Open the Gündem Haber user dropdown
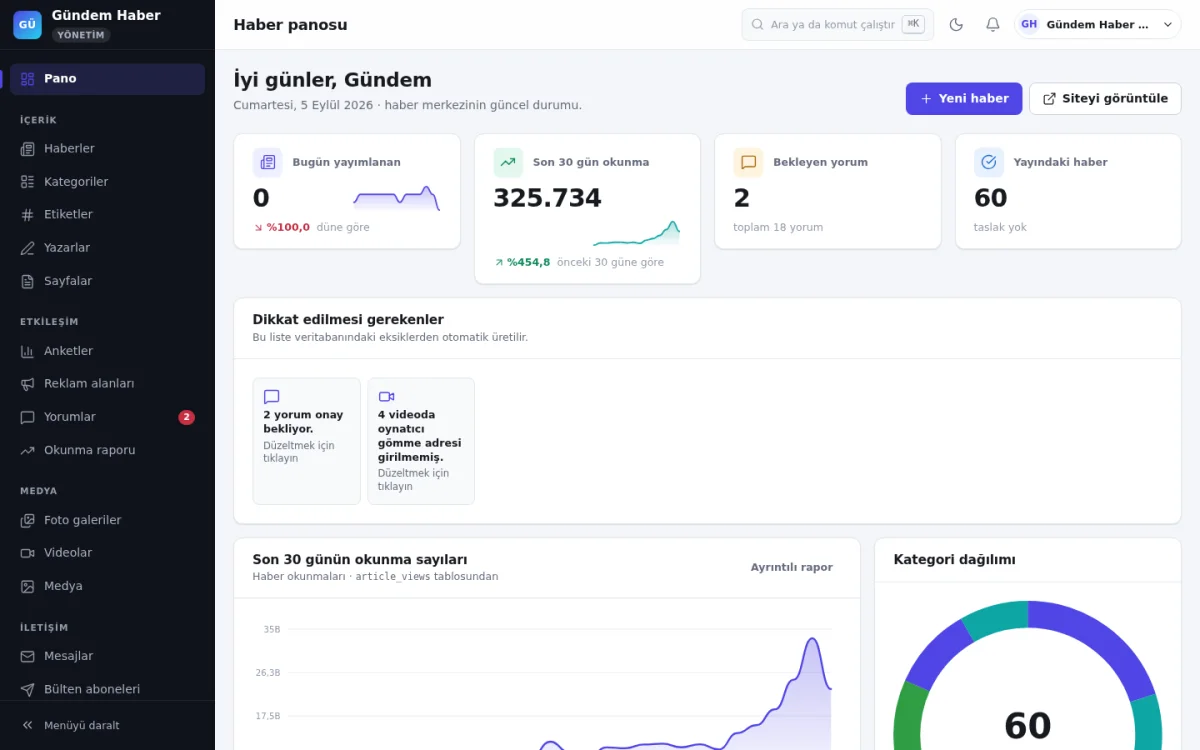The height and width of the screenshot is (750, 1200). (1098, 25)
